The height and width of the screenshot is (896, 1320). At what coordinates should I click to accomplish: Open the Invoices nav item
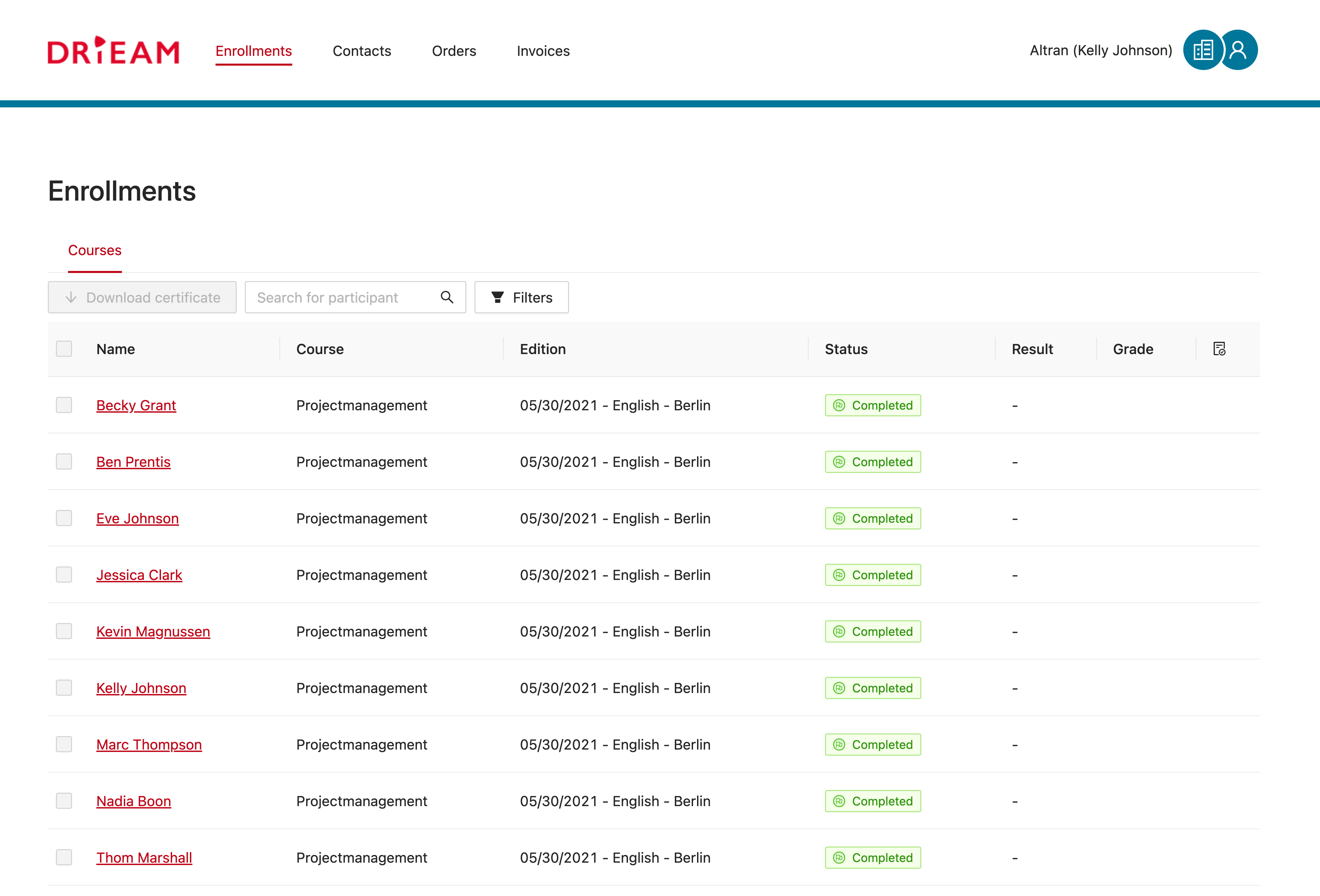(543, 51)
